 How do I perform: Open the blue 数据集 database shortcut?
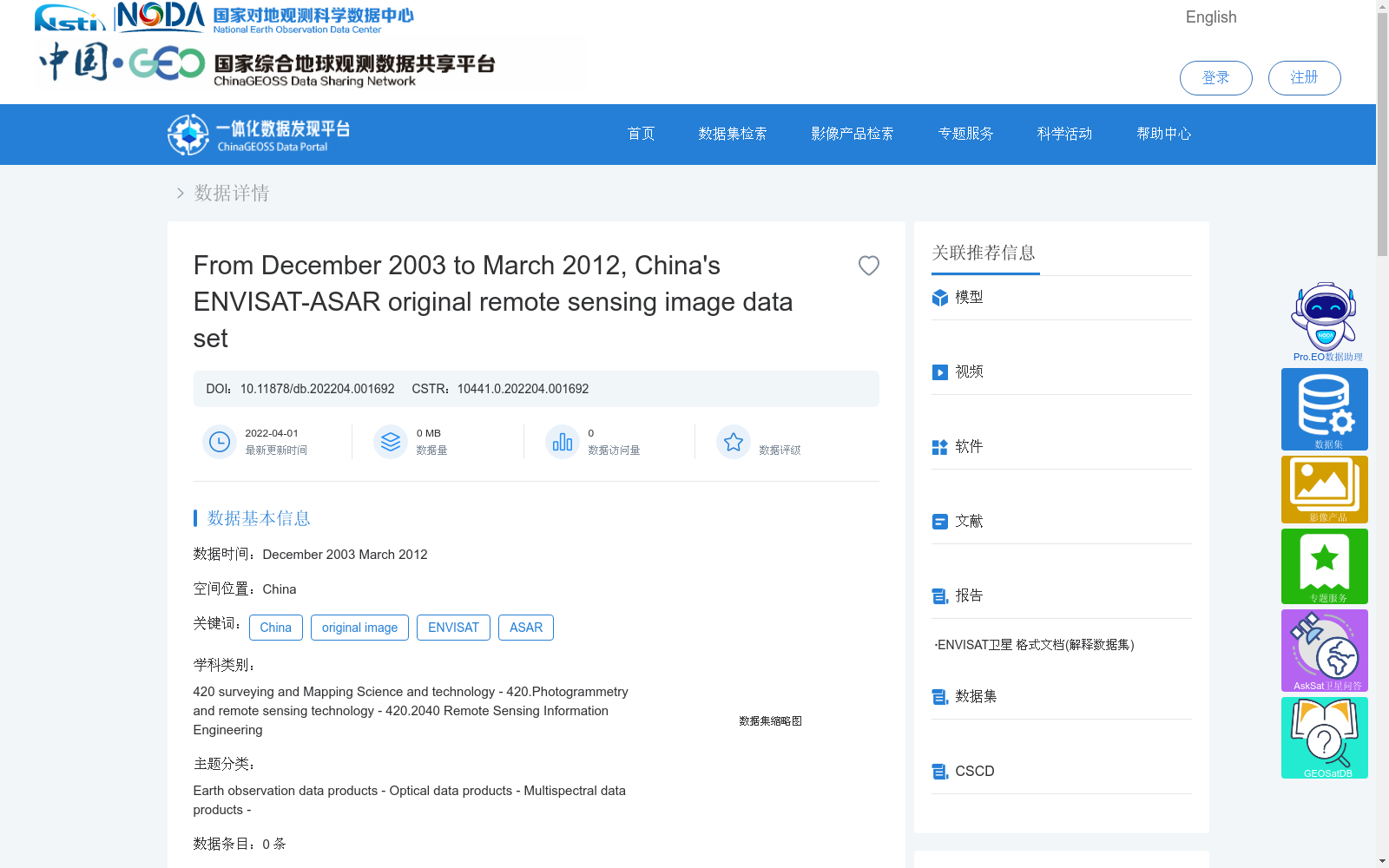point(1325,409)
